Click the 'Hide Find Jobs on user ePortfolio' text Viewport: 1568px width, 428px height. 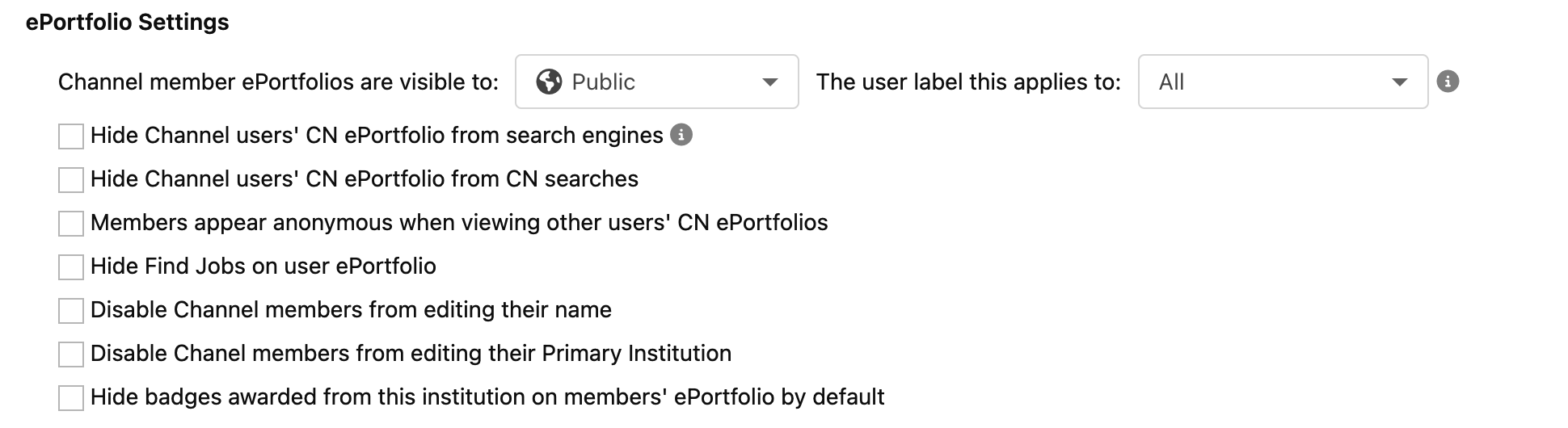point(263,266)
